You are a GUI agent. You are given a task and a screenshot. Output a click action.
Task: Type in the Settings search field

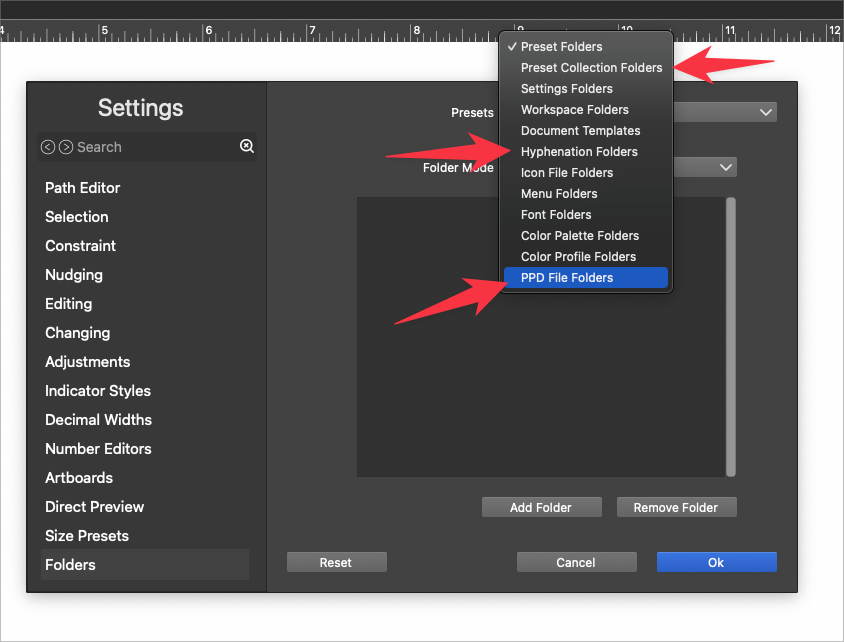150,147
